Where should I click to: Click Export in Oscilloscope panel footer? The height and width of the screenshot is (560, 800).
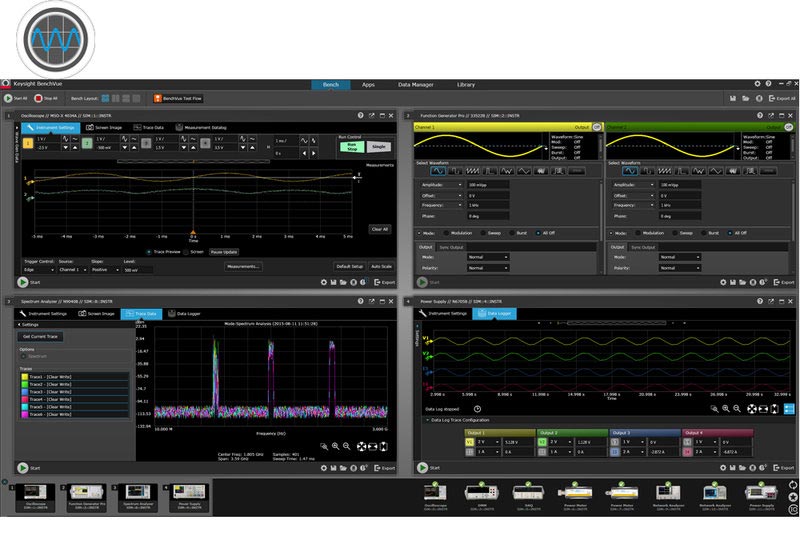point(385,282)
